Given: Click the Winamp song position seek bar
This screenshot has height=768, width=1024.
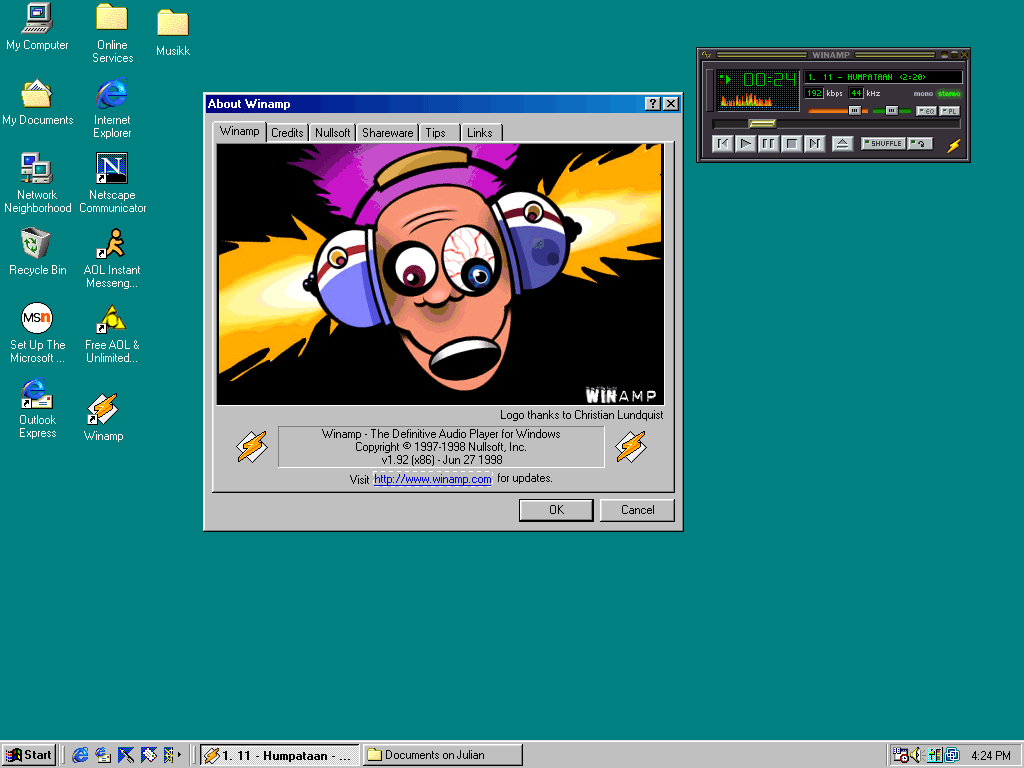Looking at the screenshot, I should [x=837, y=123].
